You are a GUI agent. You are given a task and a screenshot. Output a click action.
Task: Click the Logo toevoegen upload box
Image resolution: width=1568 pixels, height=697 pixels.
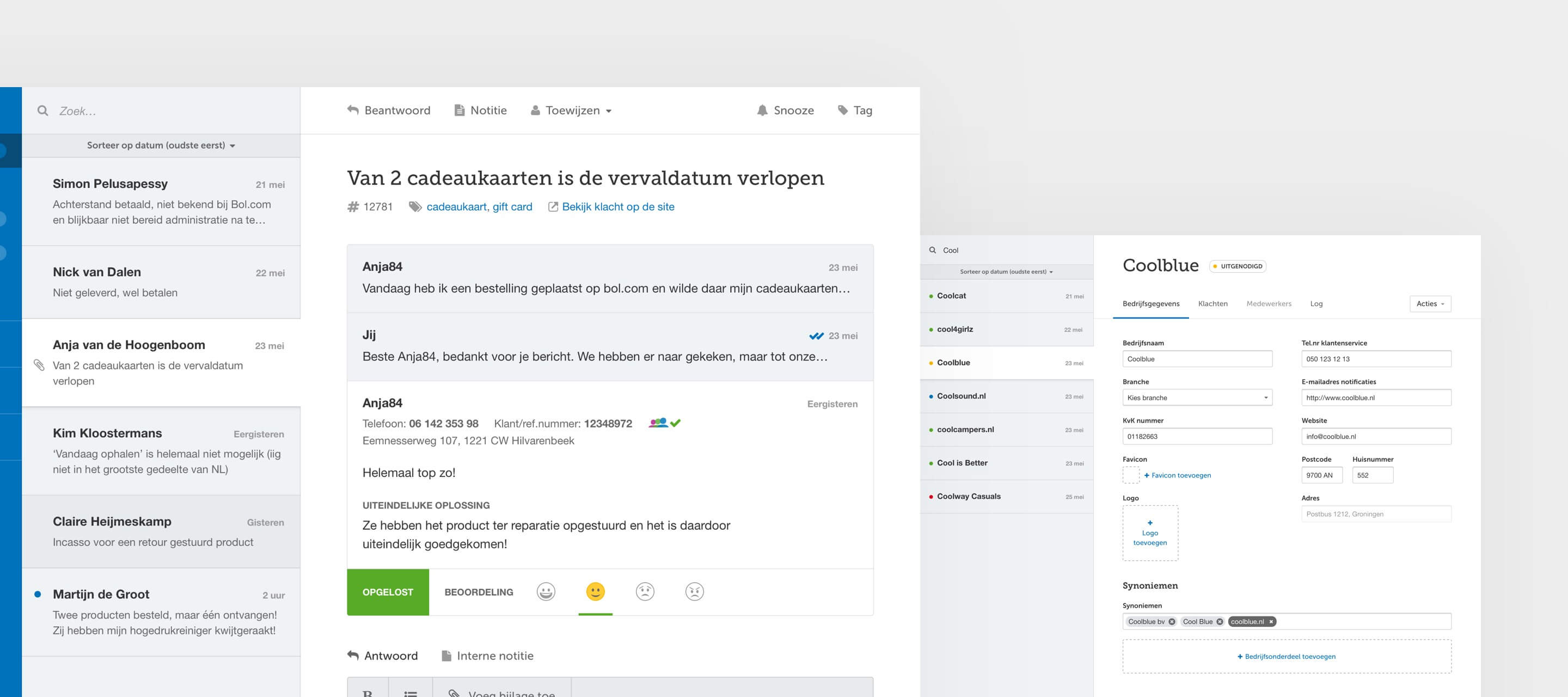[1150, 533]
